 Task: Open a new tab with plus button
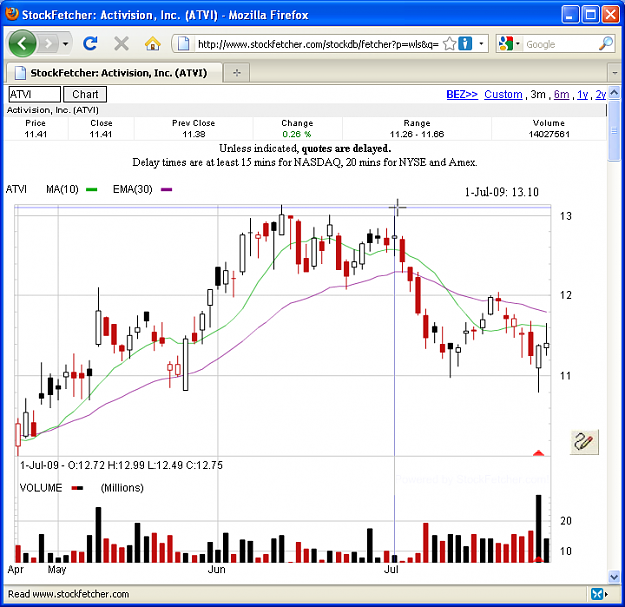tap(237, 73)
